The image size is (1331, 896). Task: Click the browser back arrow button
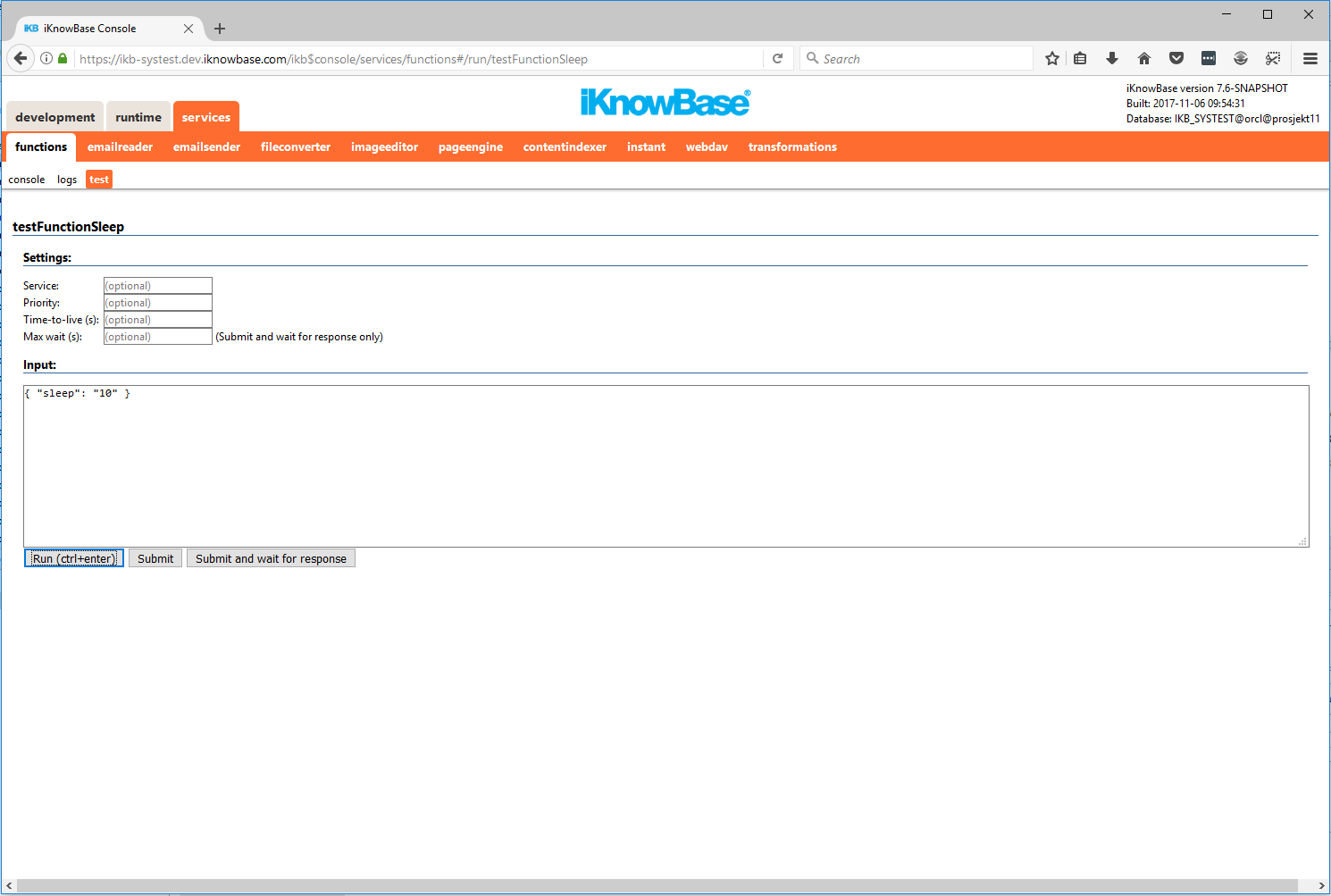tap(21, 59)
